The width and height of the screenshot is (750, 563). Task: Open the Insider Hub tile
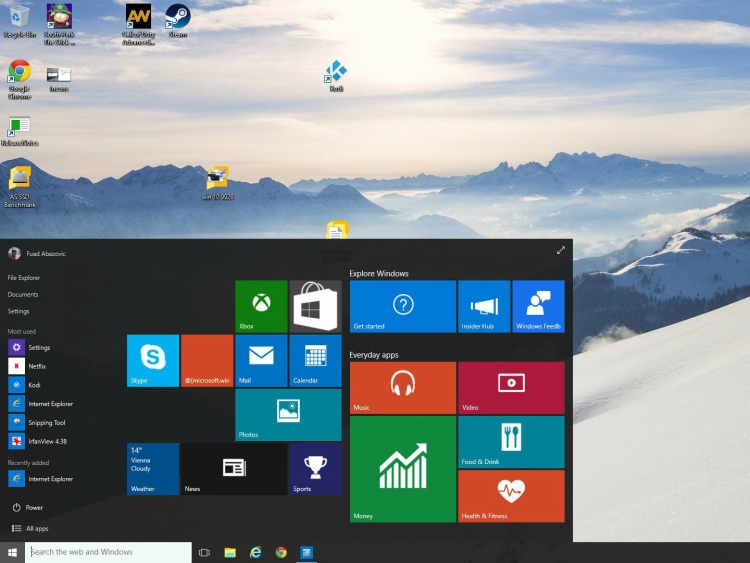pos(484,306)
